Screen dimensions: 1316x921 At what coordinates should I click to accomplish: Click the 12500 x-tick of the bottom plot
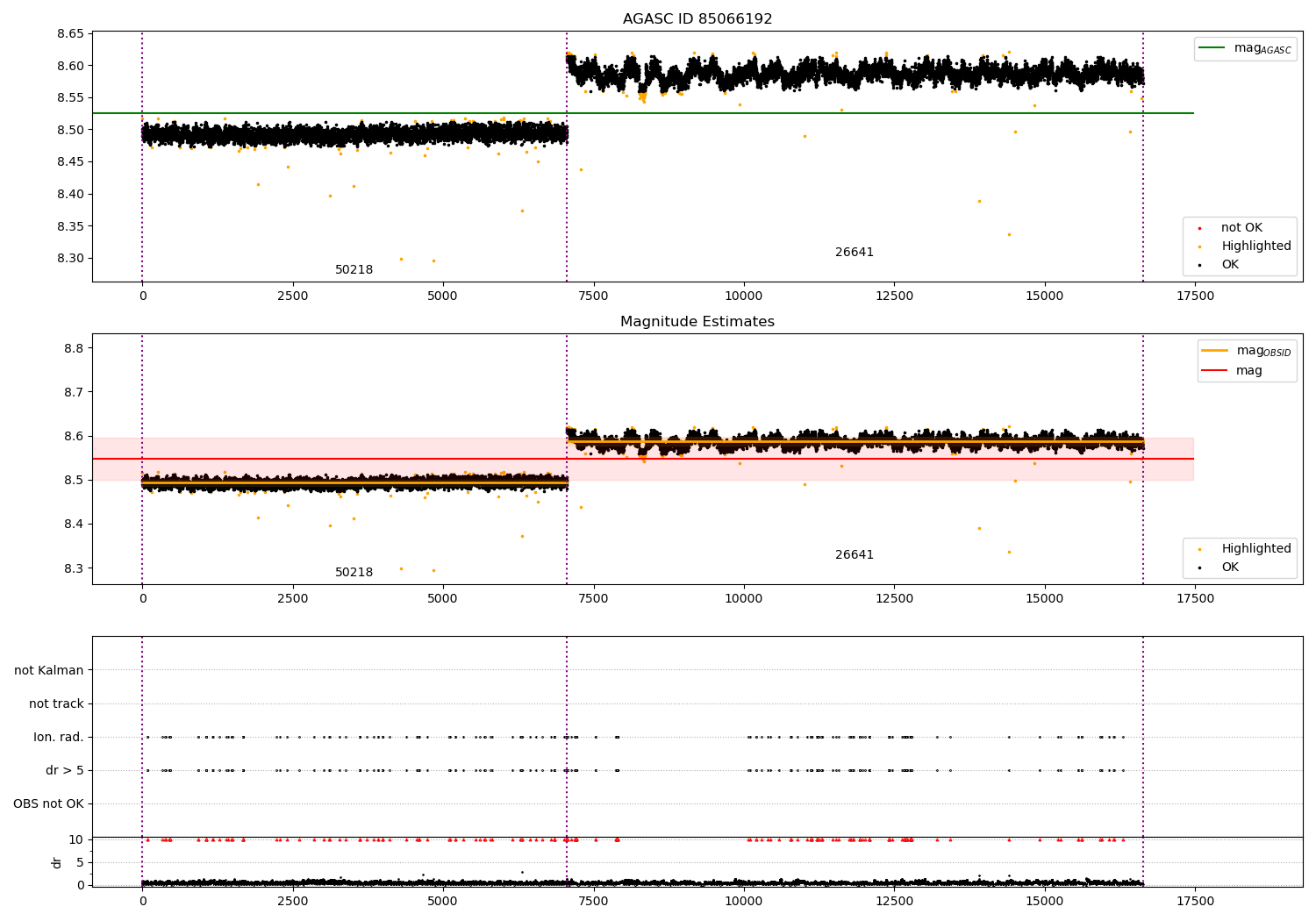(x=894, y=902)
